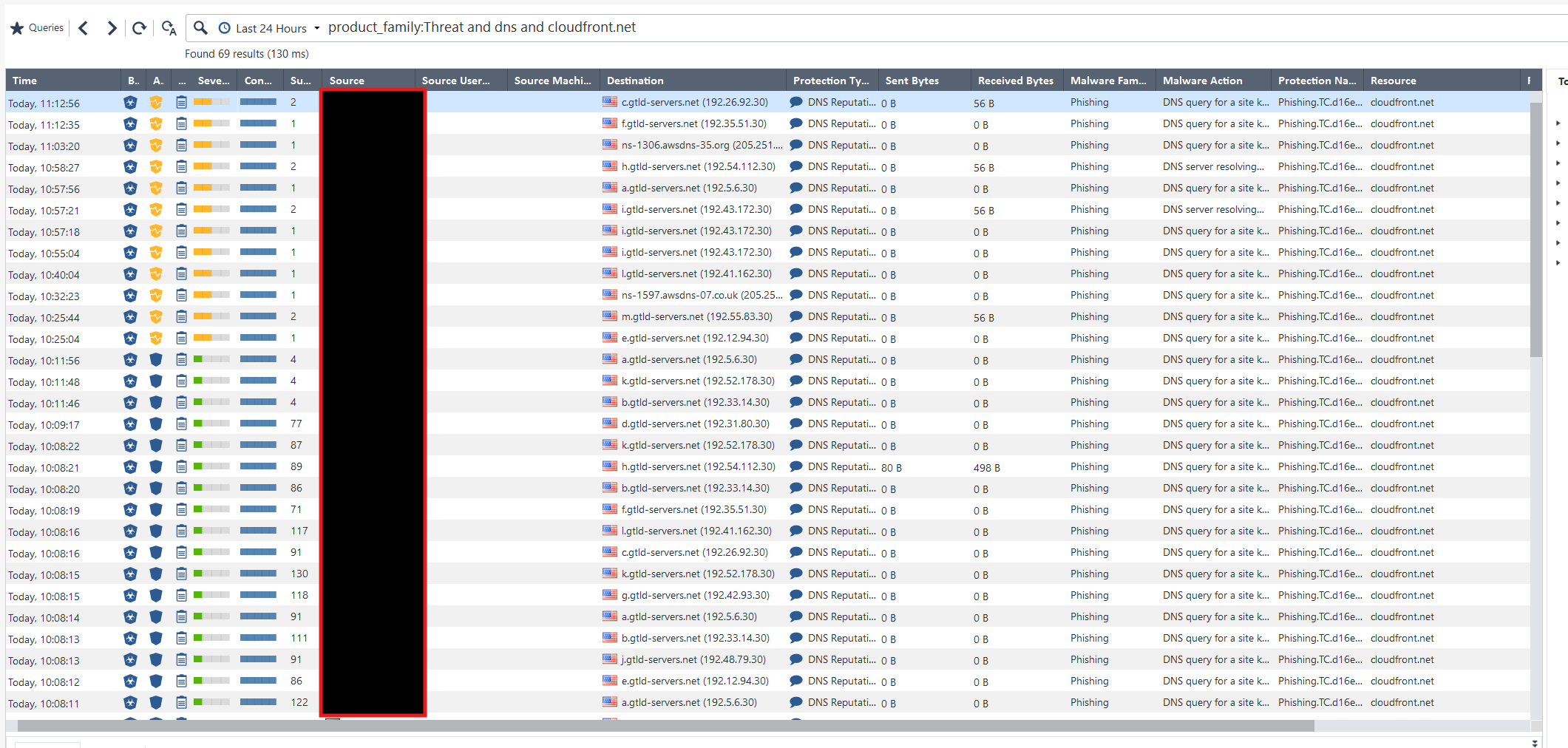Click blue shield in 10:08:16 row with 117
Image resolution: width=1568 pixels, height=748 pixels.
click(156, 531)
